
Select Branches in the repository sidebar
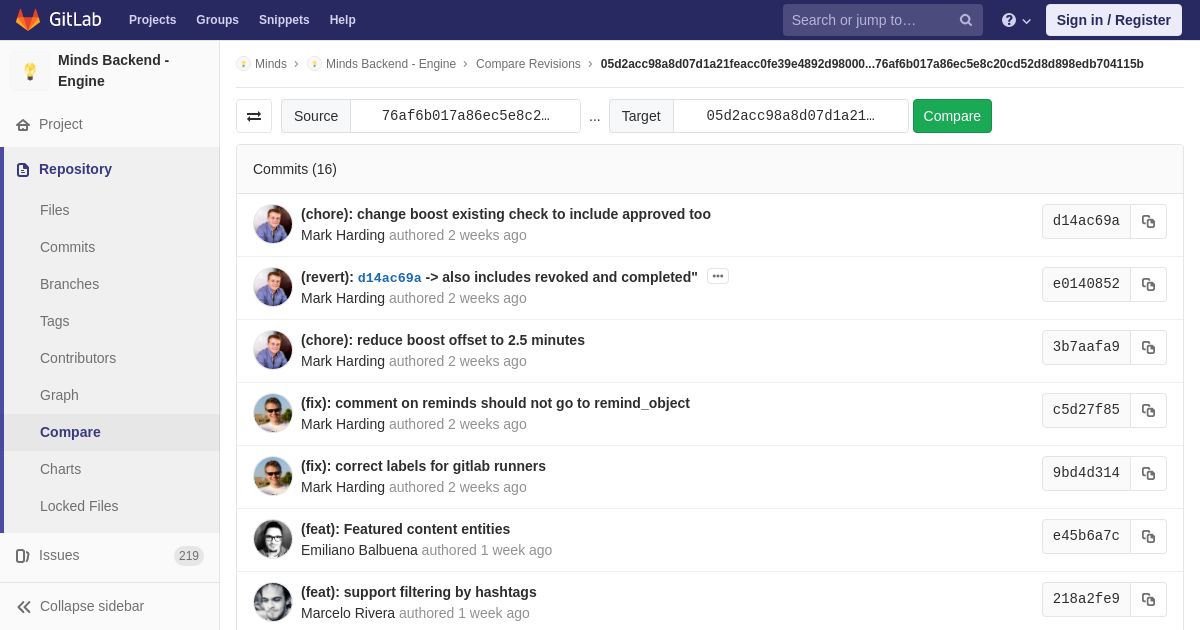click(x=69, y=284)
